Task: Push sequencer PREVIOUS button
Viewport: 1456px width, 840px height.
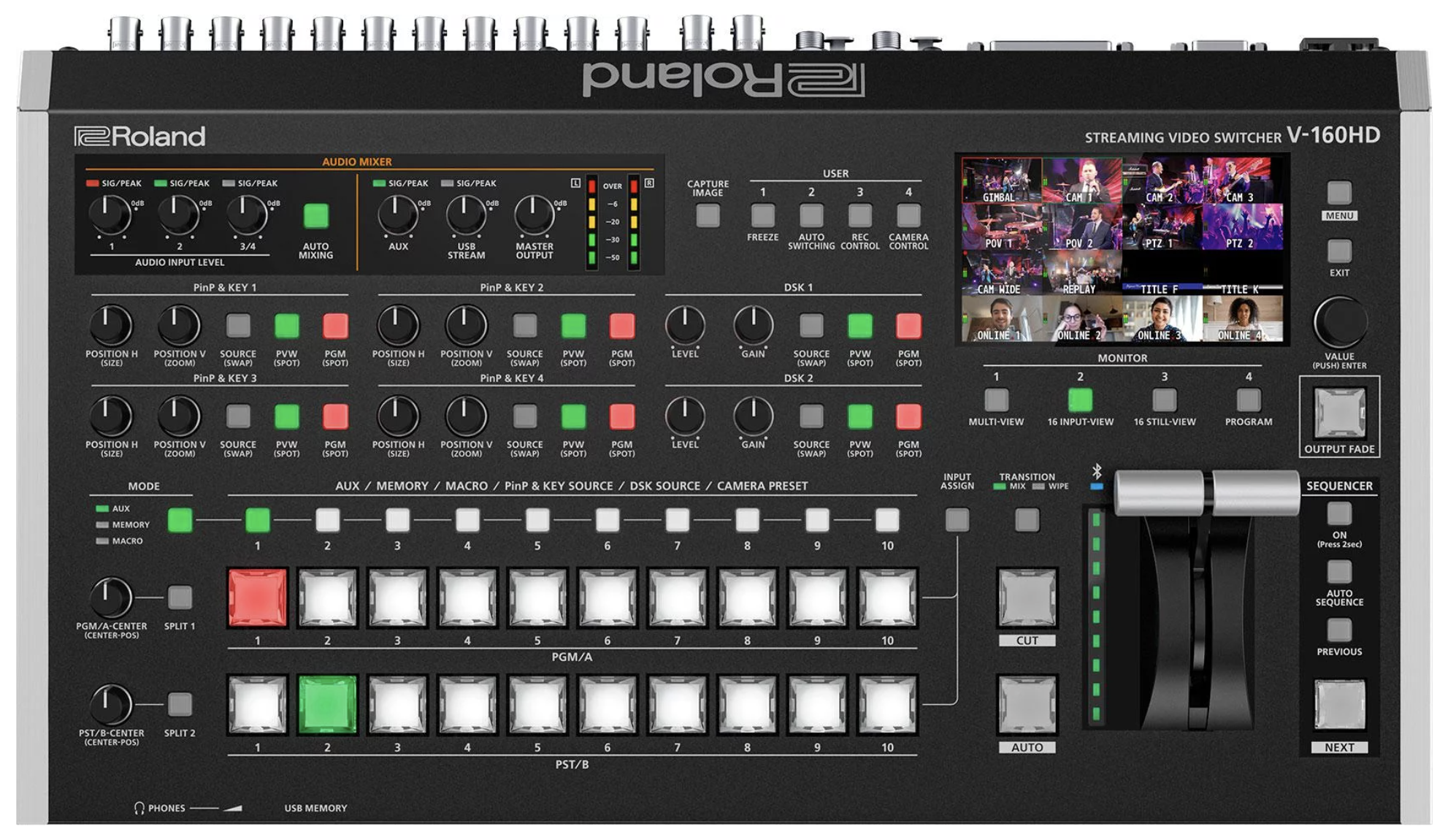Action: [1339, 630]
